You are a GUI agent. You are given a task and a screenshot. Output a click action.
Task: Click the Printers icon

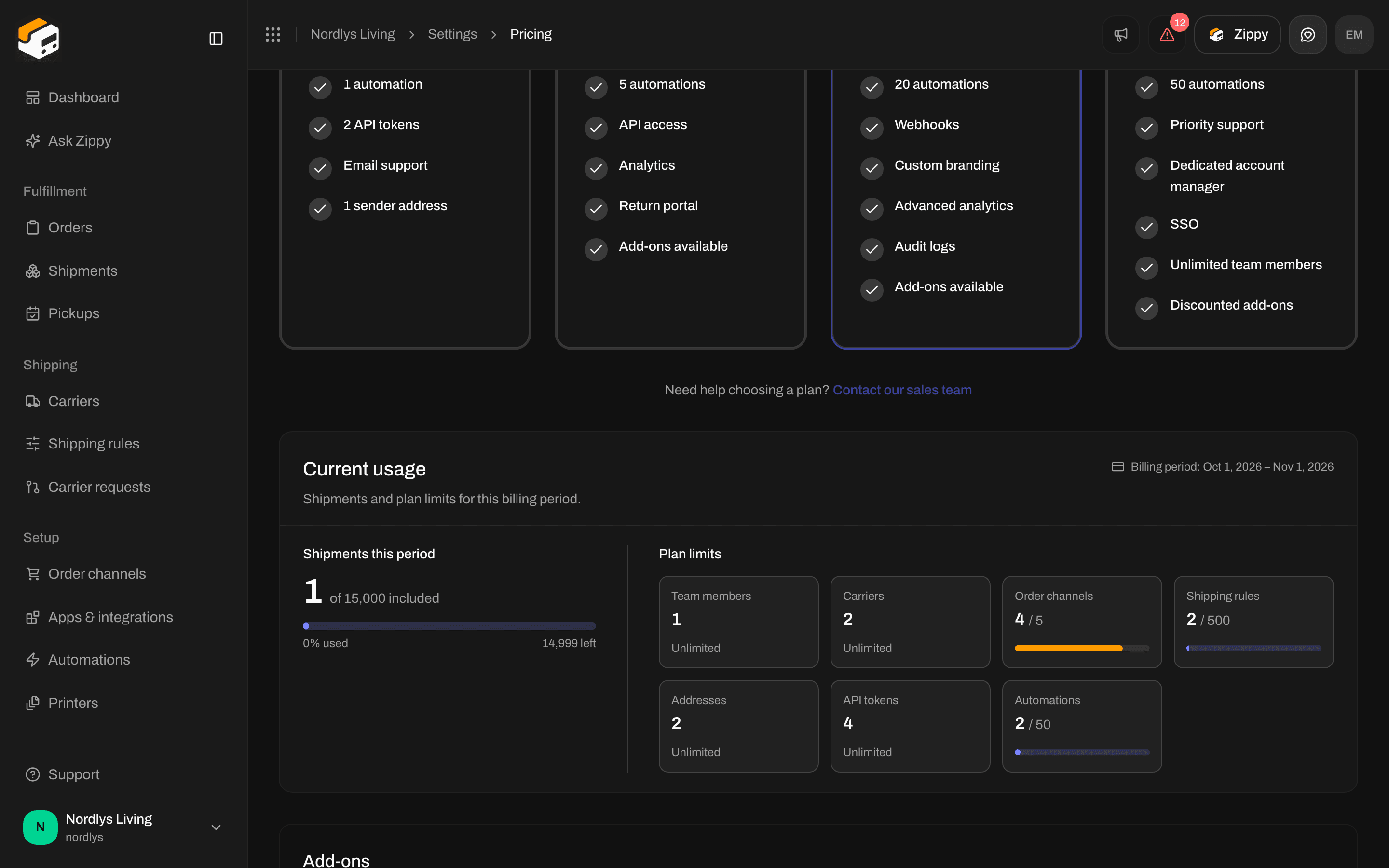point(33,703)
